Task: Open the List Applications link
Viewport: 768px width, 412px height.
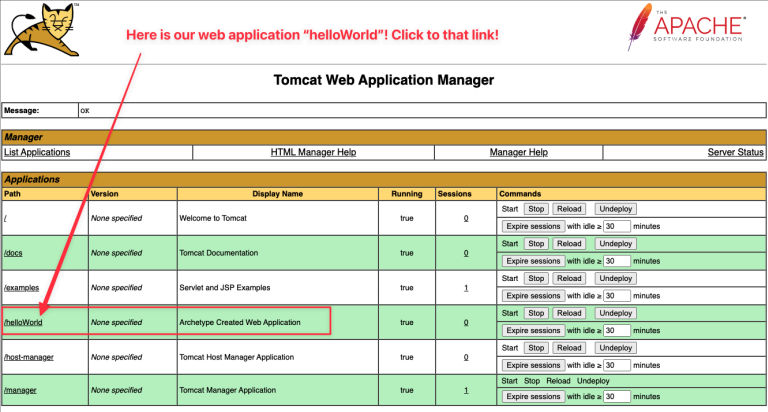Action: coord(37,152)
